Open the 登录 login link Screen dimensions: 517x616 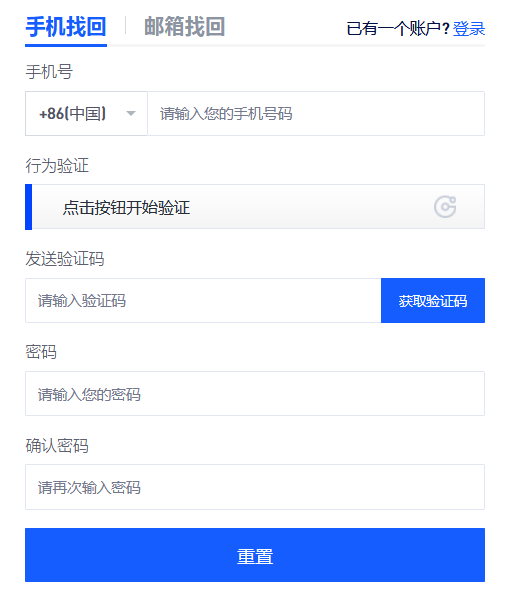pyautogui.click(x=469, y=29)
